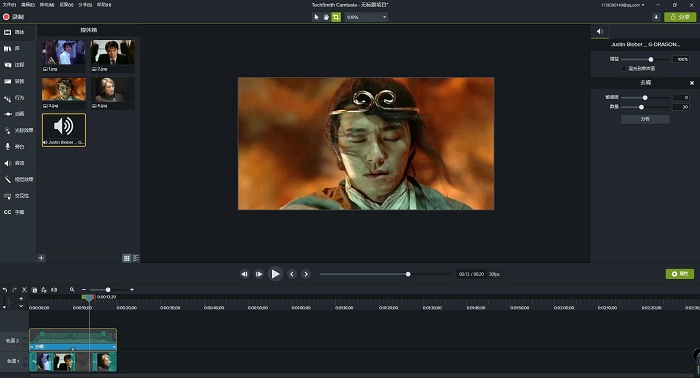
Task: Click the playback scrubber bar handle
Action: 408,274
